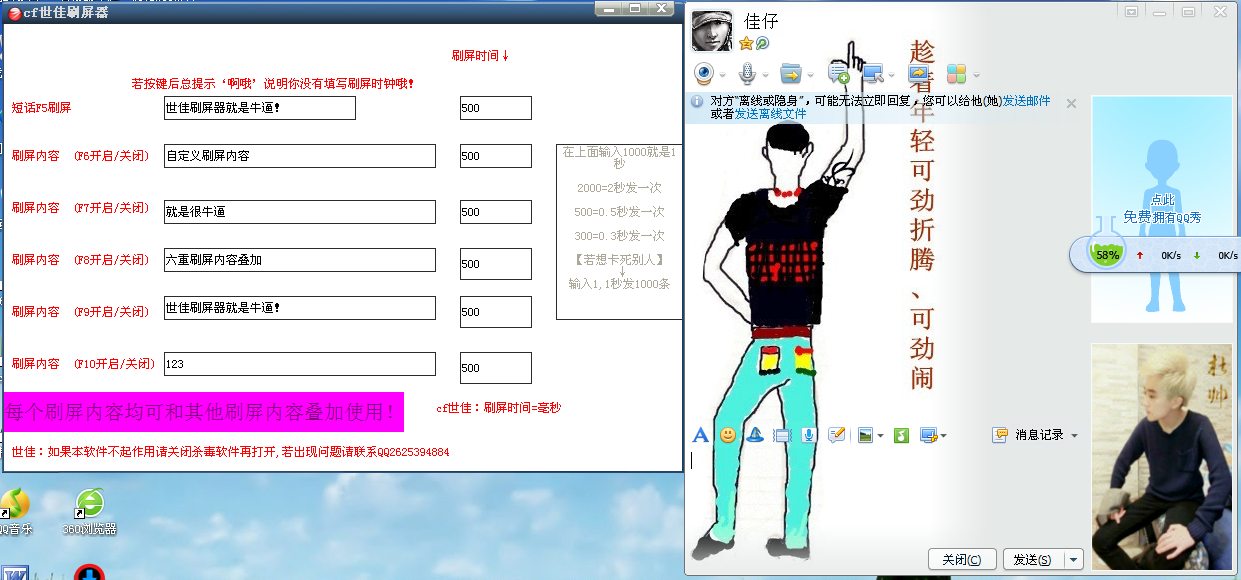Click the green magnifier icon under 佳仔
Image resolution: width=1241 pixels, height=580 pixels.
click(762, 44)
